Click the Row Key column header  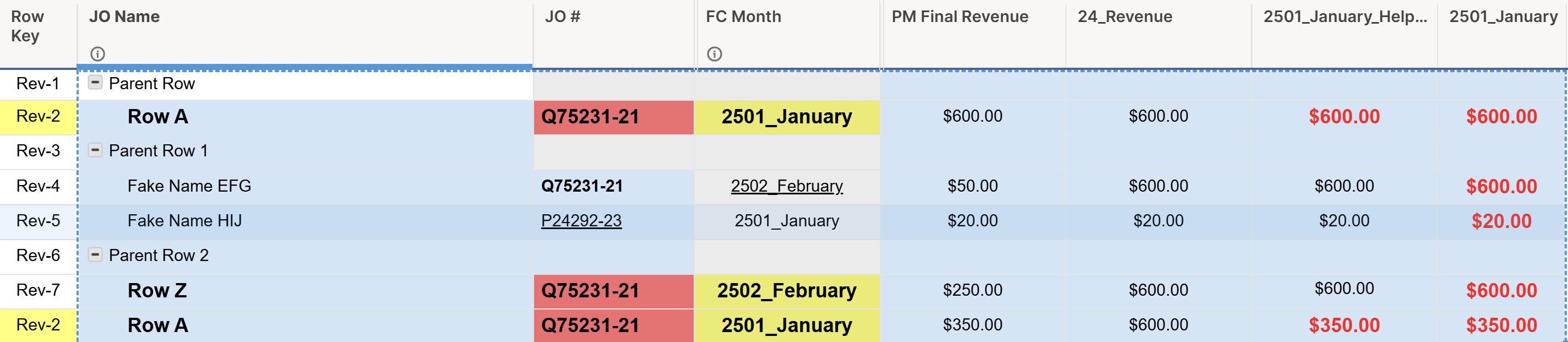[39, 34]
